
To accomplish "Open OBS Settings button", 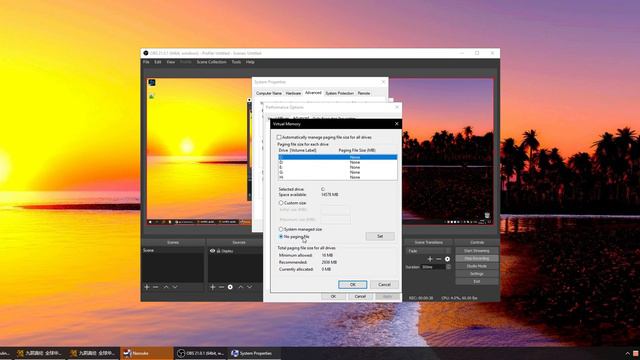I will tap(477, 274).
